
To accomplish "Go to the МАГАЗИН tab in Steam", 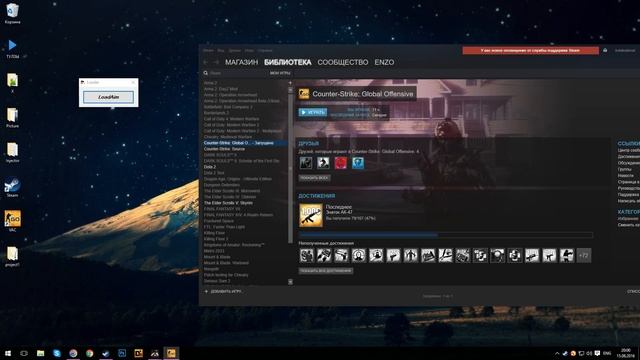I will click(x=242, y=62).
